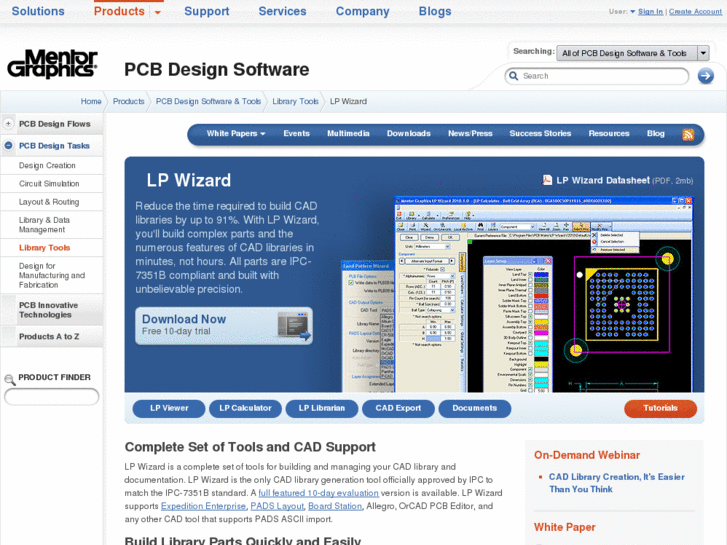This screenshot has height=545, width=727.
Task: Click the orange RSS feed icon
Action: [688, 135]
